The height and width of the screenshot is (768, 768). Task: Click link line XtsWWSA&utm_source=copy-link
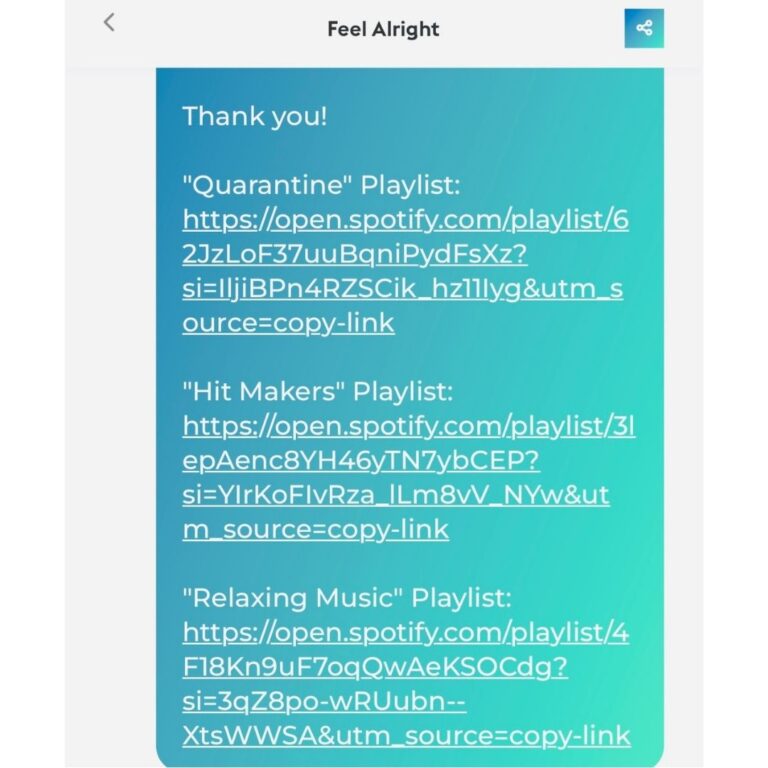[406, 736]
